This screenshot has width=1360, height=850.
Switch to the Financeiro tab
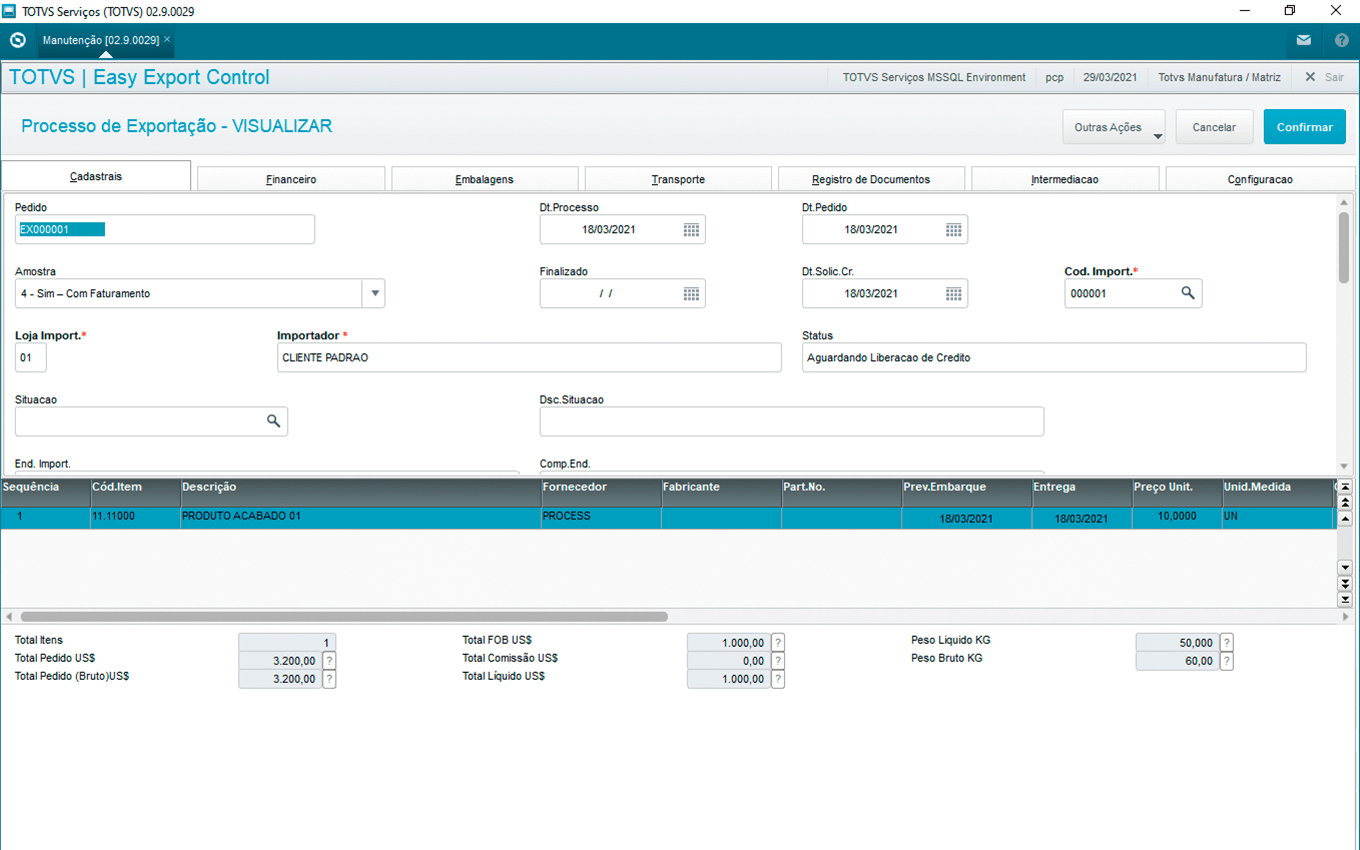click(291, 179)
